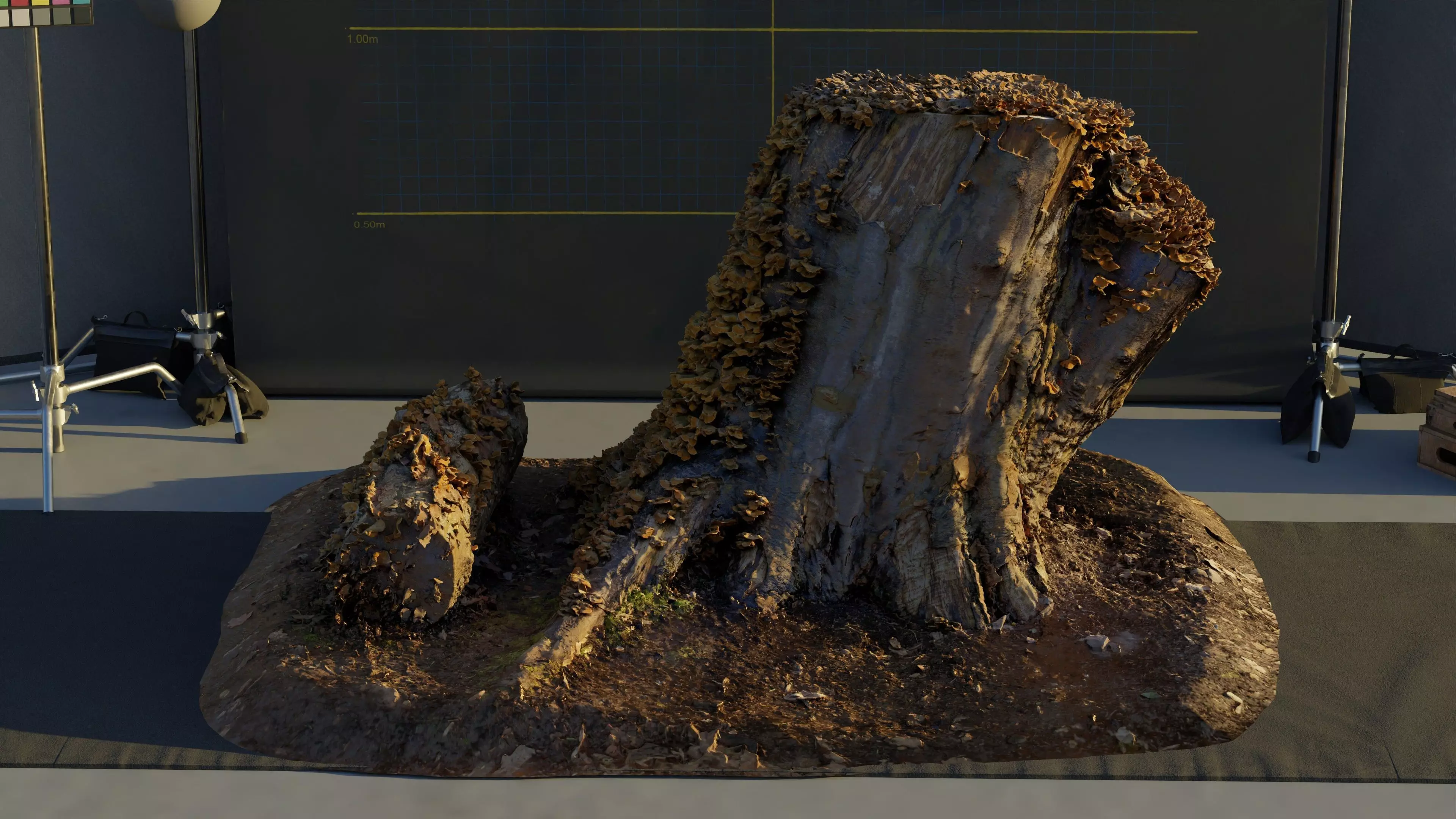This screenshot has height=819, width=1456.
Task: Click the "1.00m" scale label
Action: pyautogui.click(x=362, y=39)
